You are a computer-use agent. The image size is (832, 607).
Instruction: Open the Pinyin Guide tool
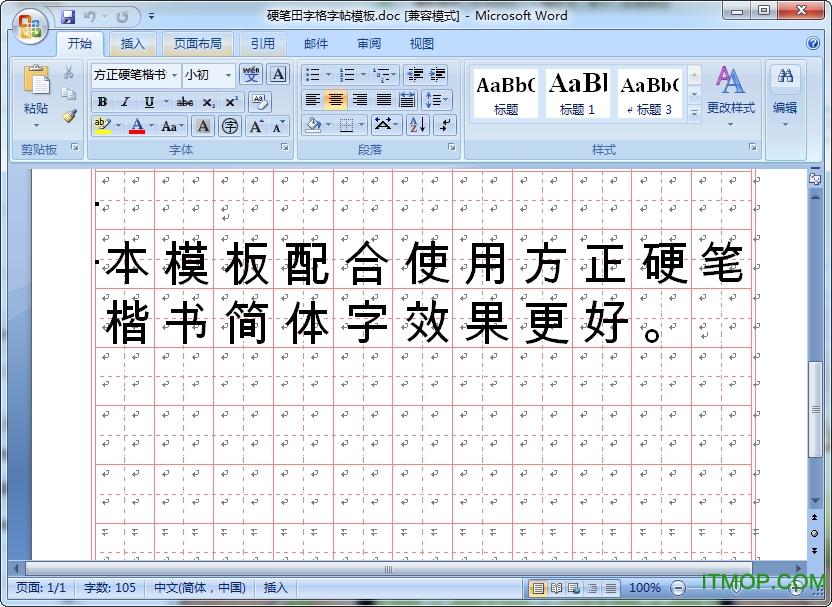[x=253, y=75]
